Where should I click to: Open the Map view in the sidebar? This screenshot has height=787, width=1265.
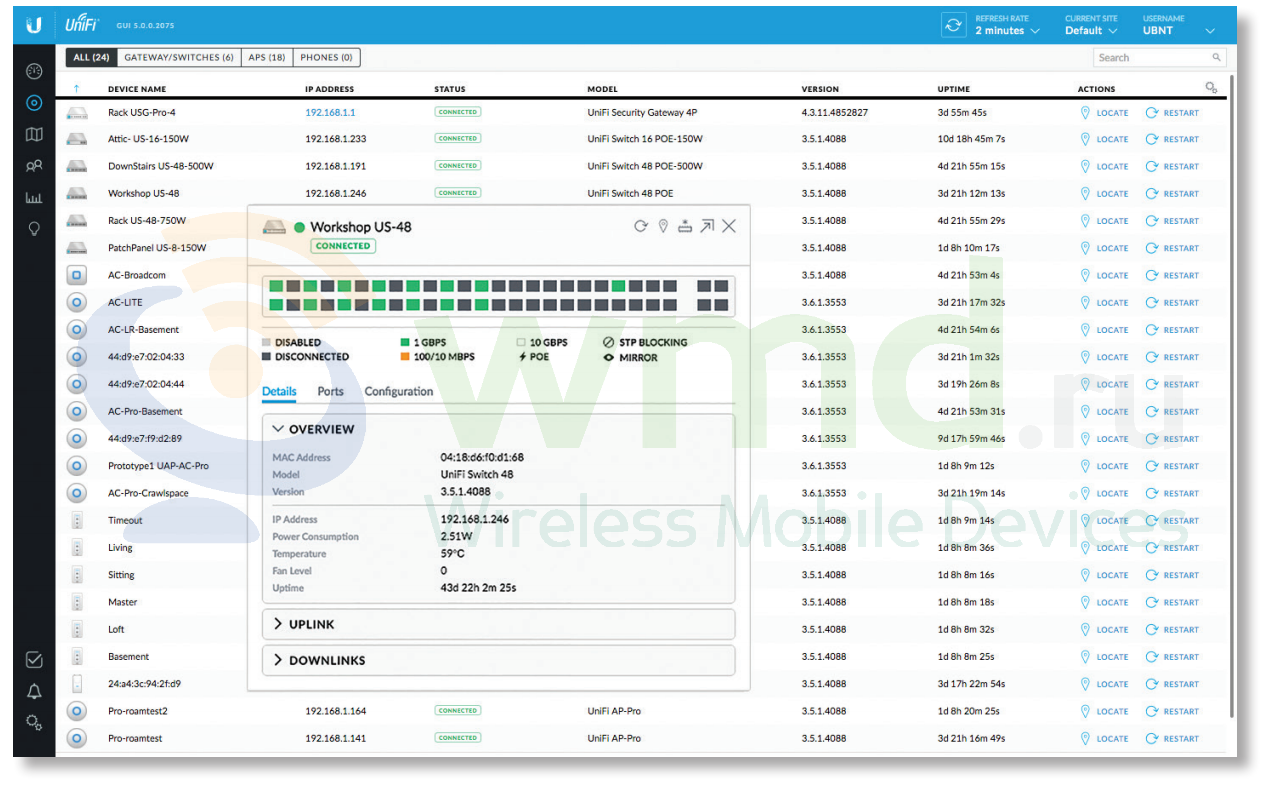point(34,135)
